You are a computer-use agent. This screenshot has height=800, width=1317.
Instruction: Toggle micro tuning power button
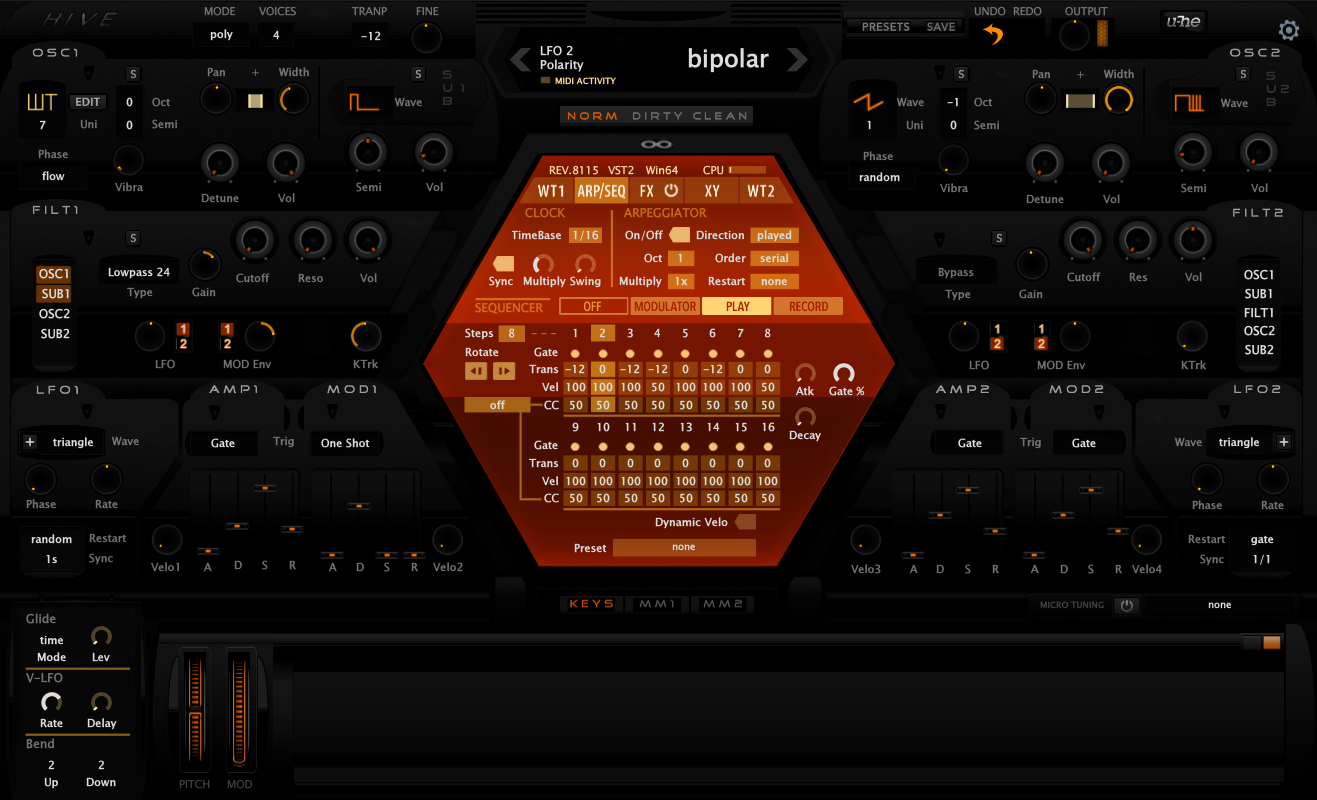tap(1127, 605)
